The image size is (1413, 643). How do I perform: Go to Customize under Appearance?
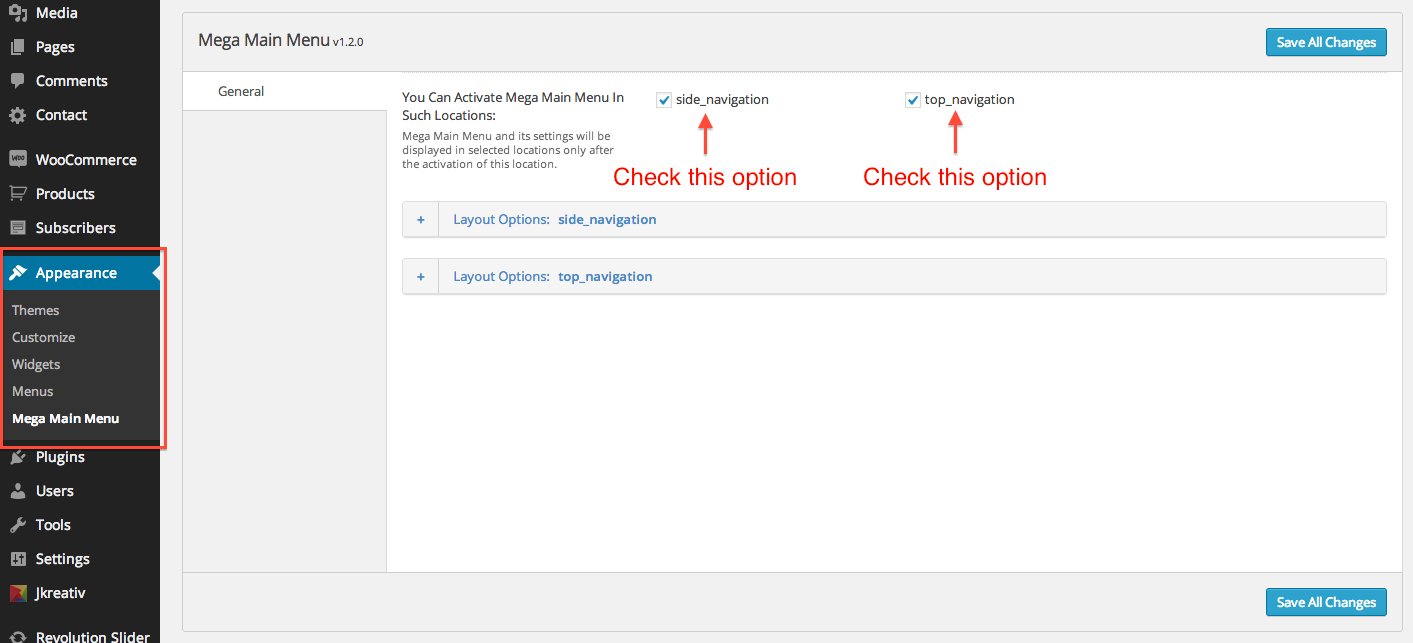pyautogui.click(x=44, y=337)
